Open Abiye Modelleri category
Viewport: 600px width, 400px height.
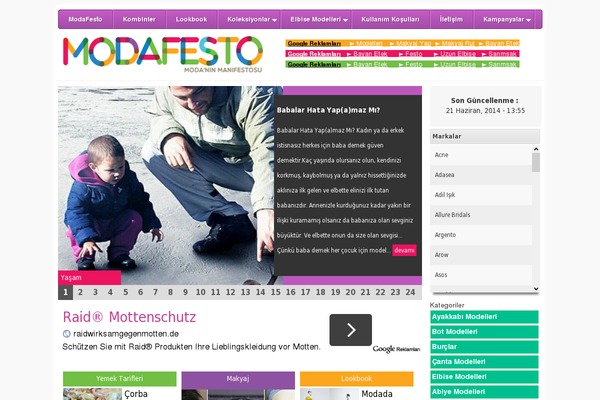tap(484, 392)
